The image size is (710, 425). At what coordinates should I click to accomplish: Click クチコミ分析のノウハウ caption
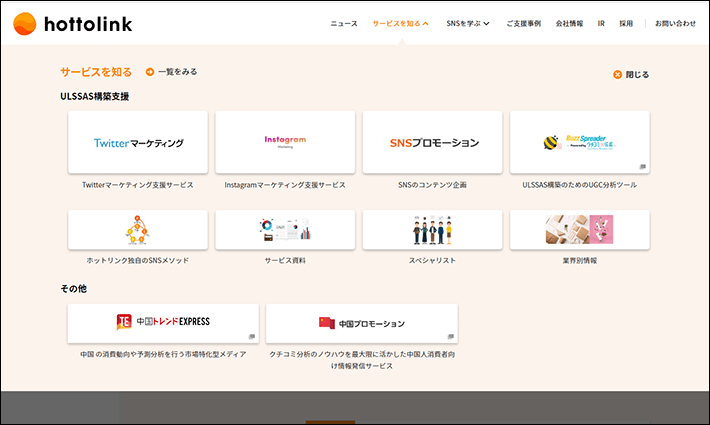(362, 360)
